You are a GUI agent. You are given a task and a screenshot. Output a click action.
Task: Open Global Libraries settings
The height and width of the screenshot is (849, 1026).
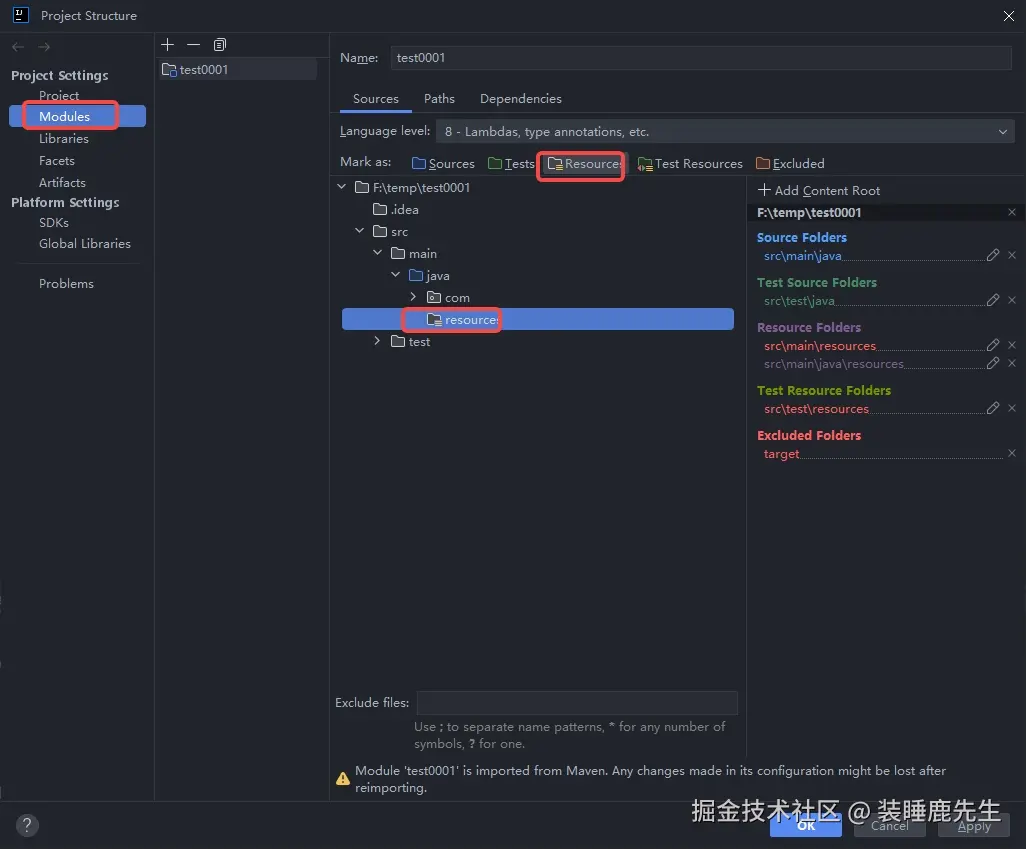coord(84,244)
